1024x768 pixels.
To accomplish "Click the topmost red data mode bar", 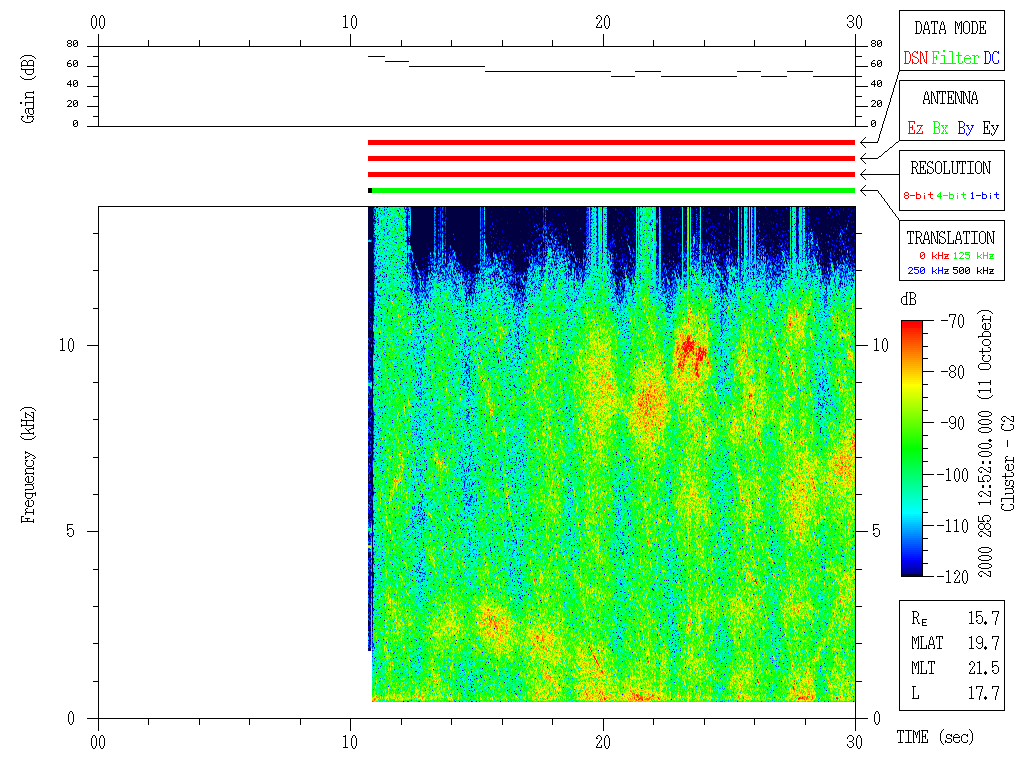I will click(612, 143).
